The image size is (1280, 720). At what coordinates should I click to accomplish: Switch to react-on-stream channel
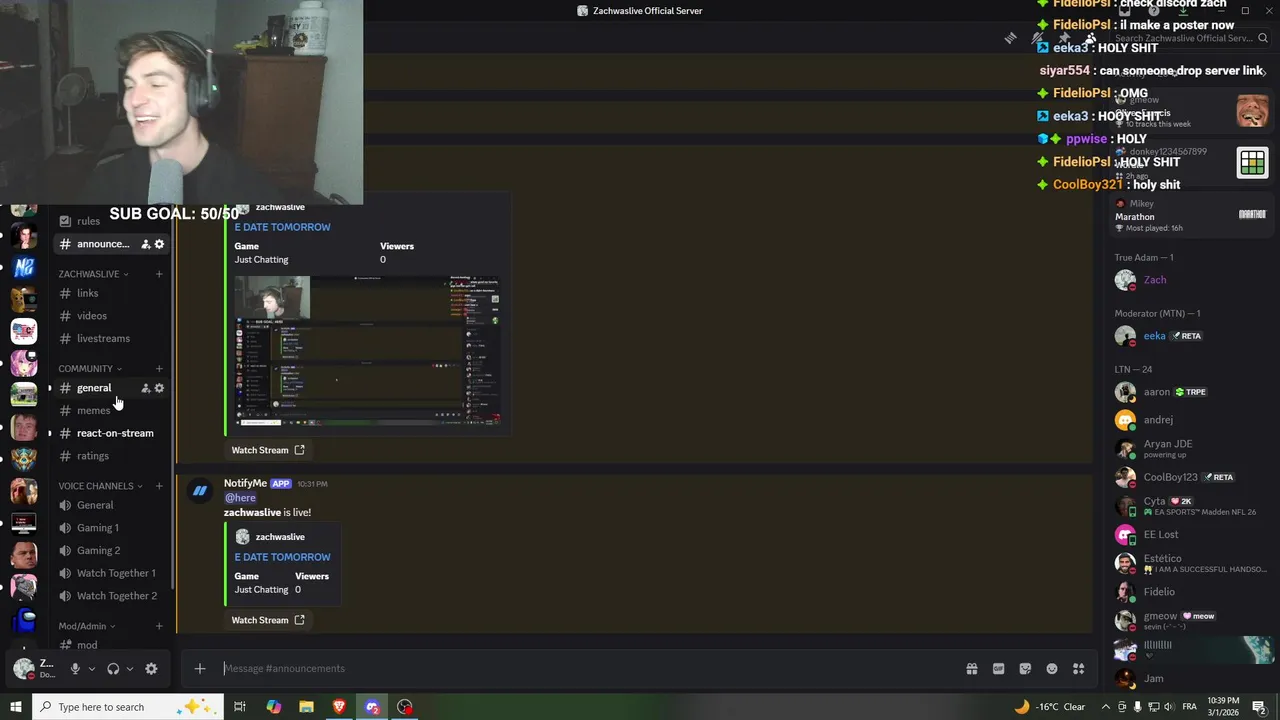(110, 433)
